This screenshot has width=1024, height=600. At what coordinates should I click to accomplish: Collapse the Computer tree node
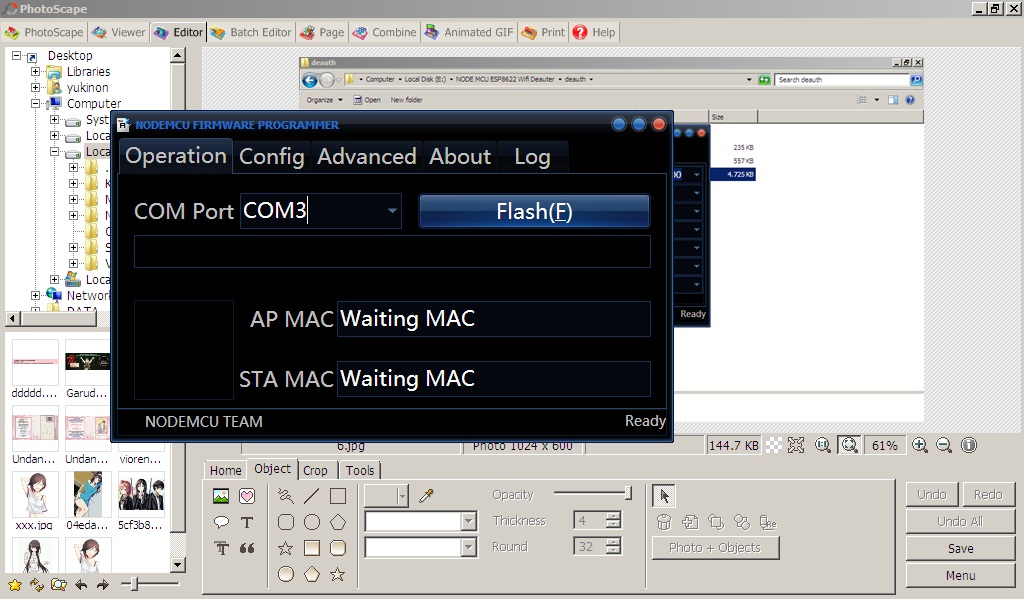pyautogui.click(x=36, y=104)
